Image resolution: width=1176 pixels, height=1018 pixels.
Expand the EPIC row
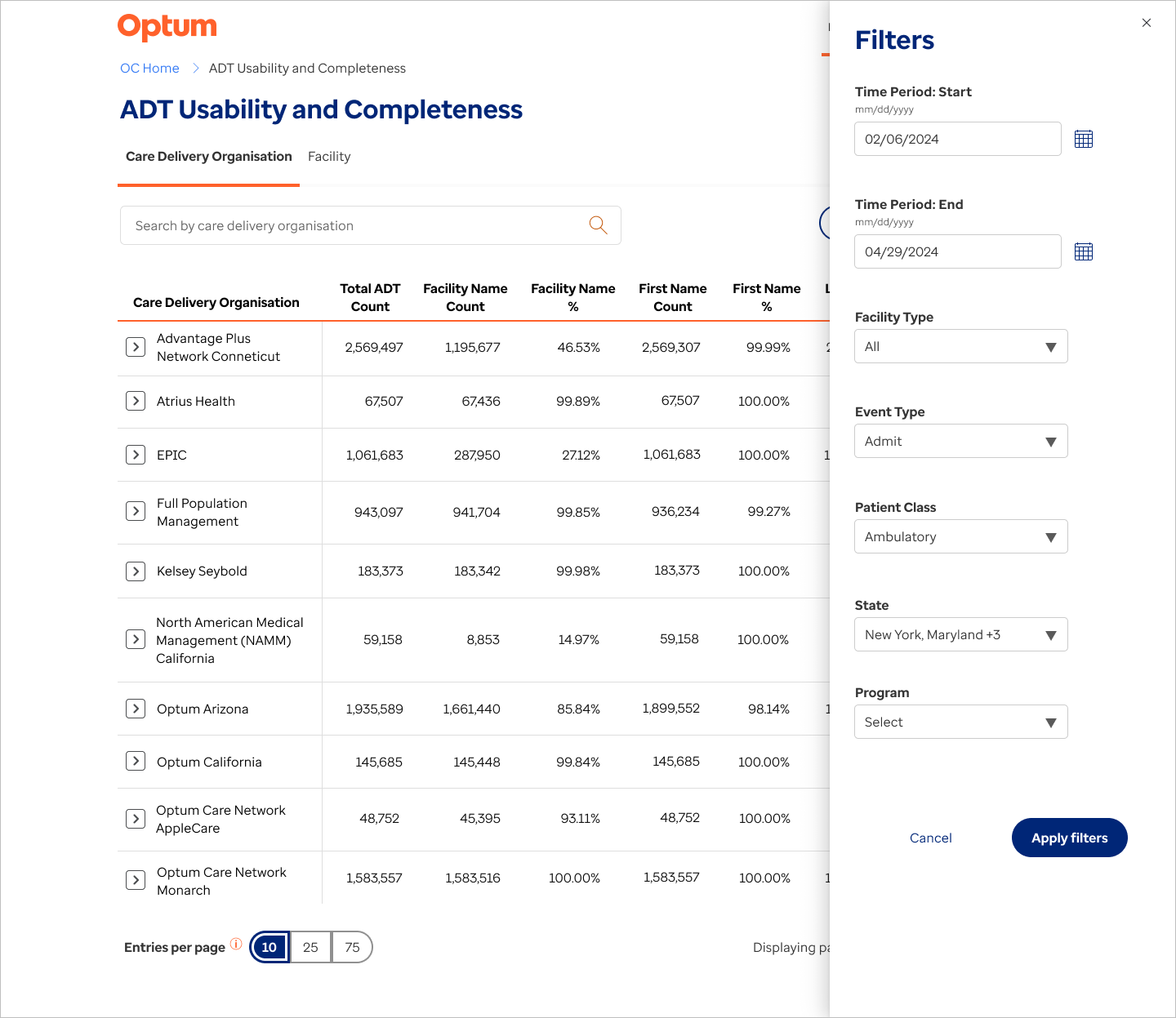(x=136, y=455)
